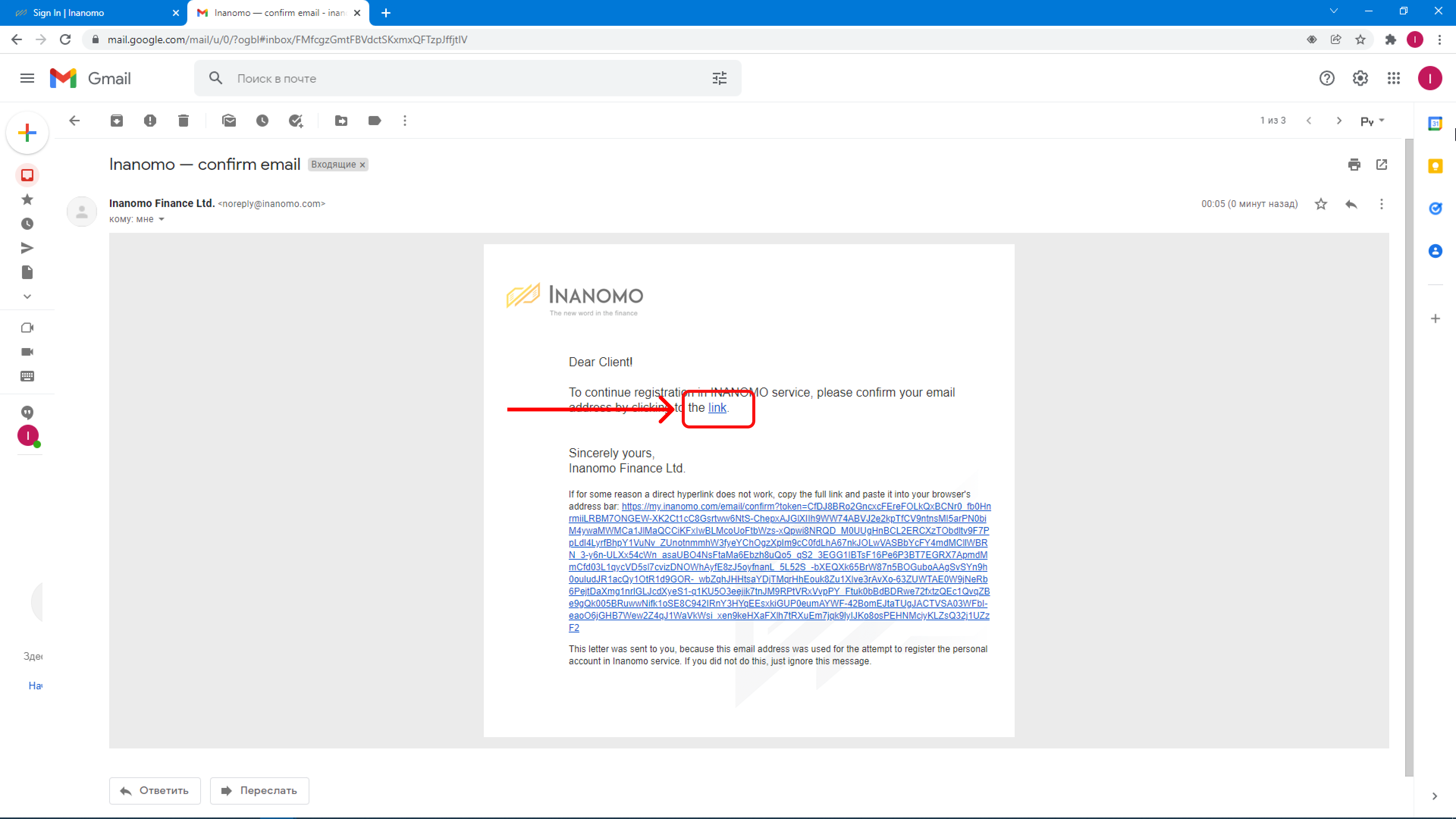Click Ответить reply button
This screenshot has height=819, width=1456.
coord(155,790)
